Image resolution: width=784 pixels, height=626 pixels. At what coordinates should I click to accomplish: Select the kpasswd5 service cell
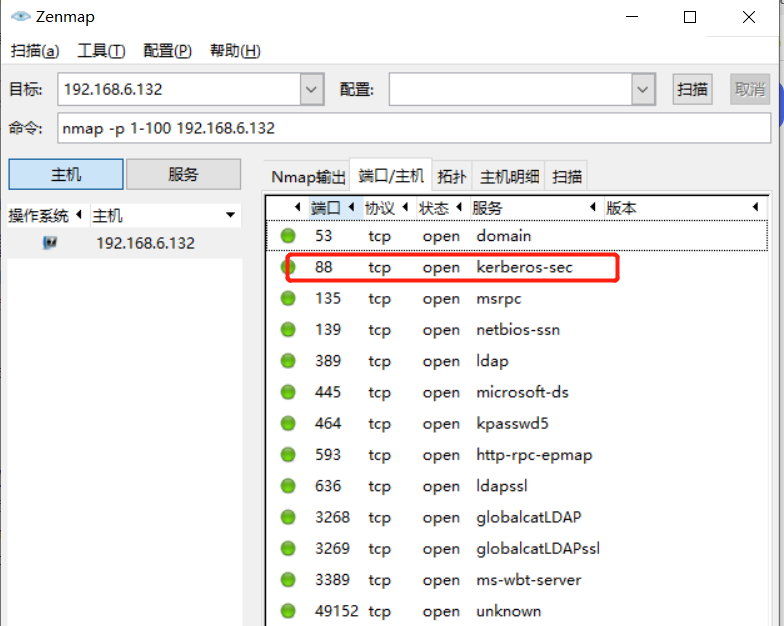[x=512, y=424]
